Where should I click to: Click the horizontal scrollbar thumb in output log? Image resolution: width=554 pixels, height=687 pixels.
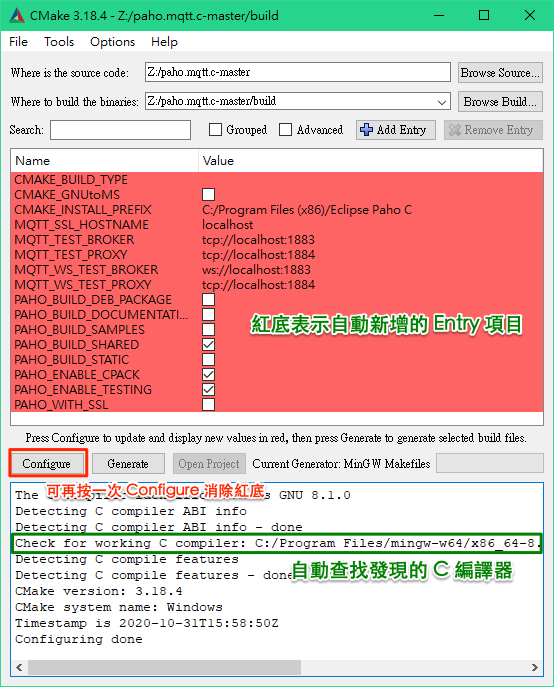coord(164,667)
